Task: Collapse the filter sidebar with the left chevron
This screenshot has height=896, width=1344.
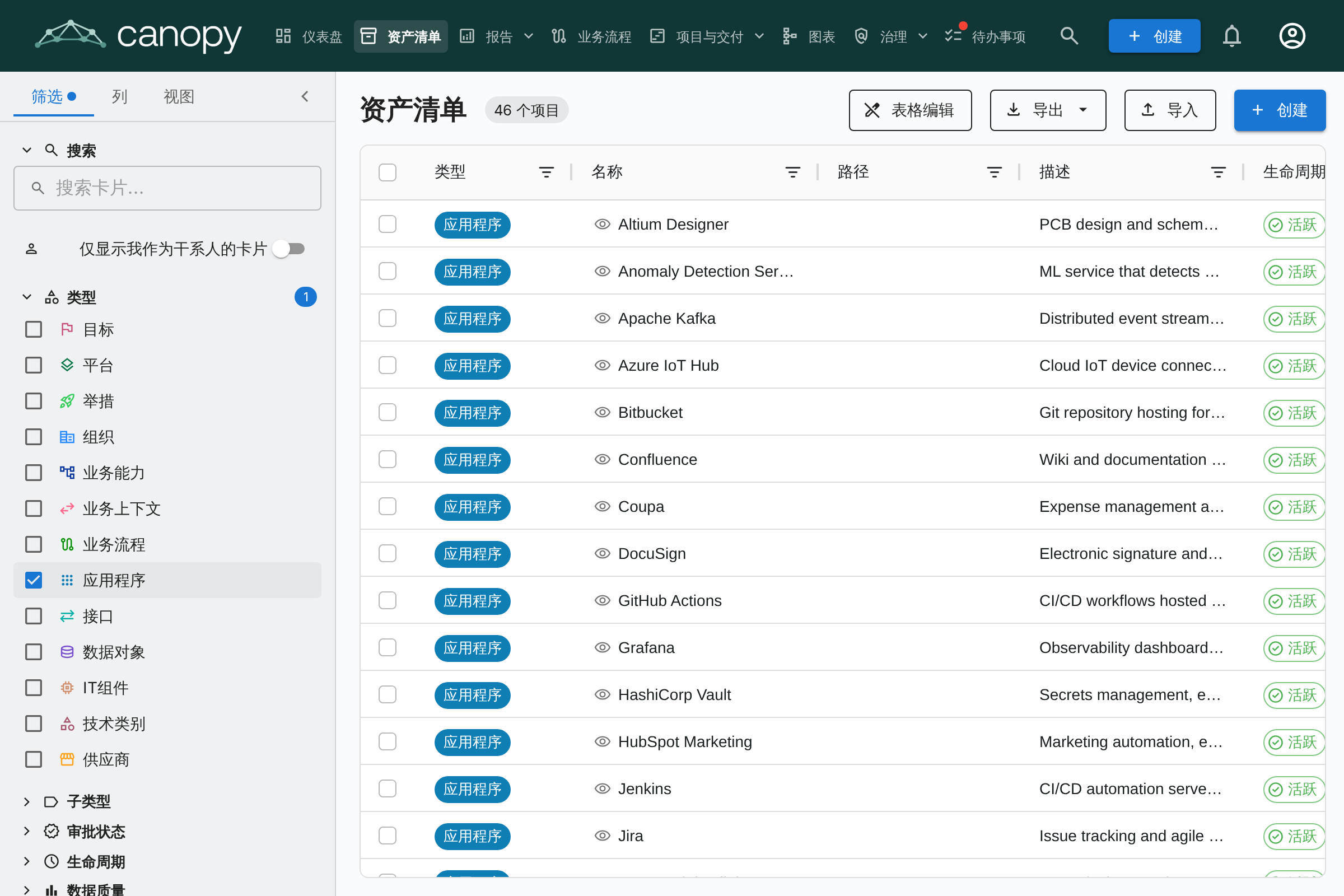Action: click(305, 96)
